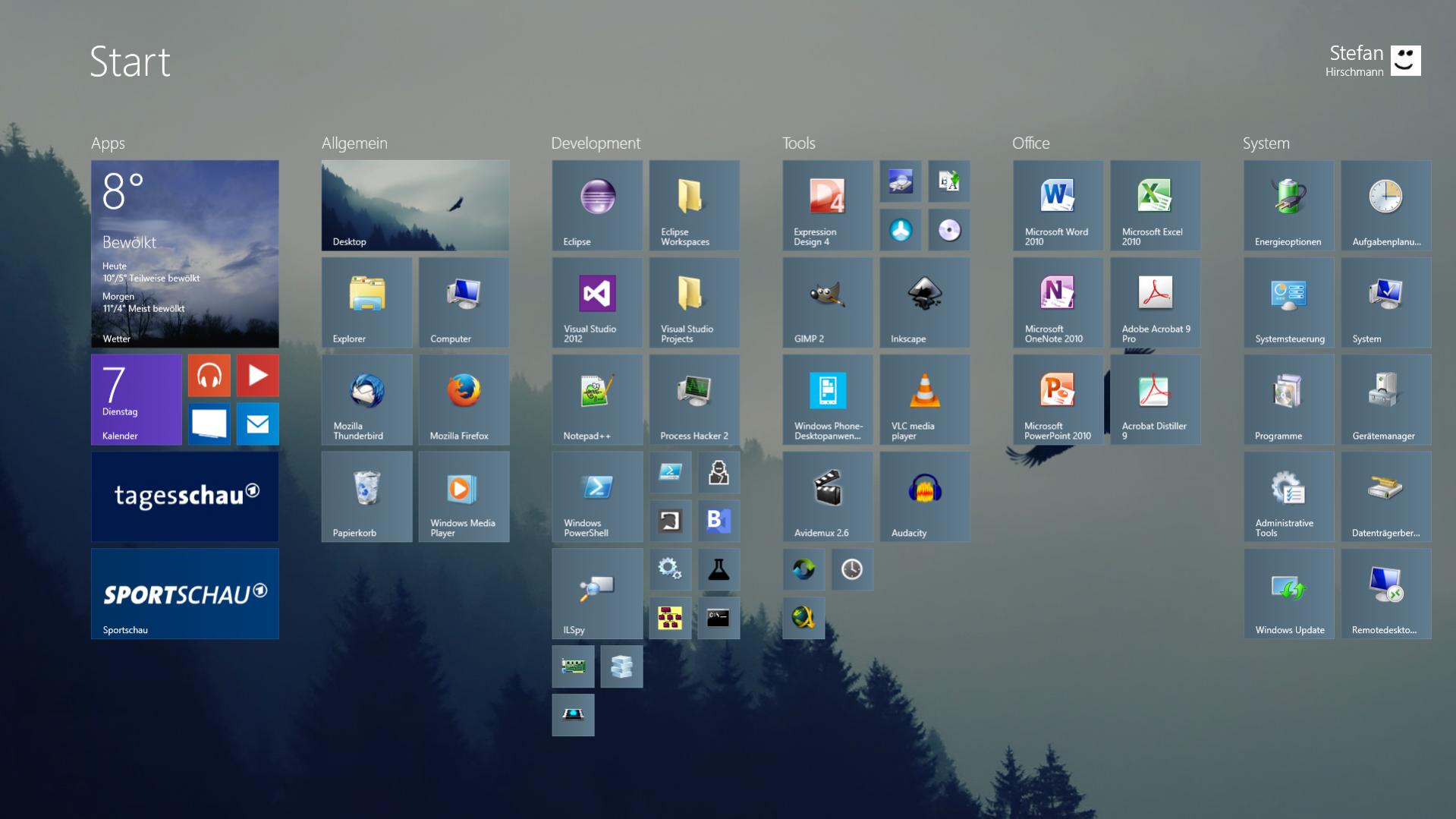Select the Tools group heading
The width and height of the screenshot is (1456, 819).
(x=799, y=143)
